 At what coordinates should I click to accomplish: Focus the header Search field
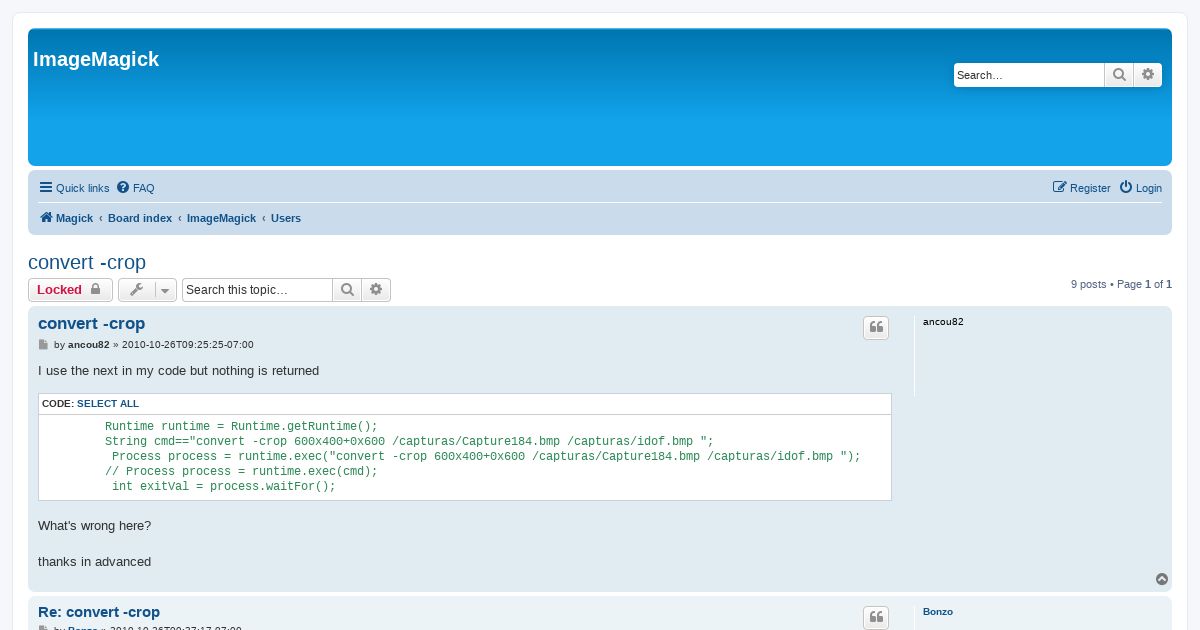point(1029,75)
